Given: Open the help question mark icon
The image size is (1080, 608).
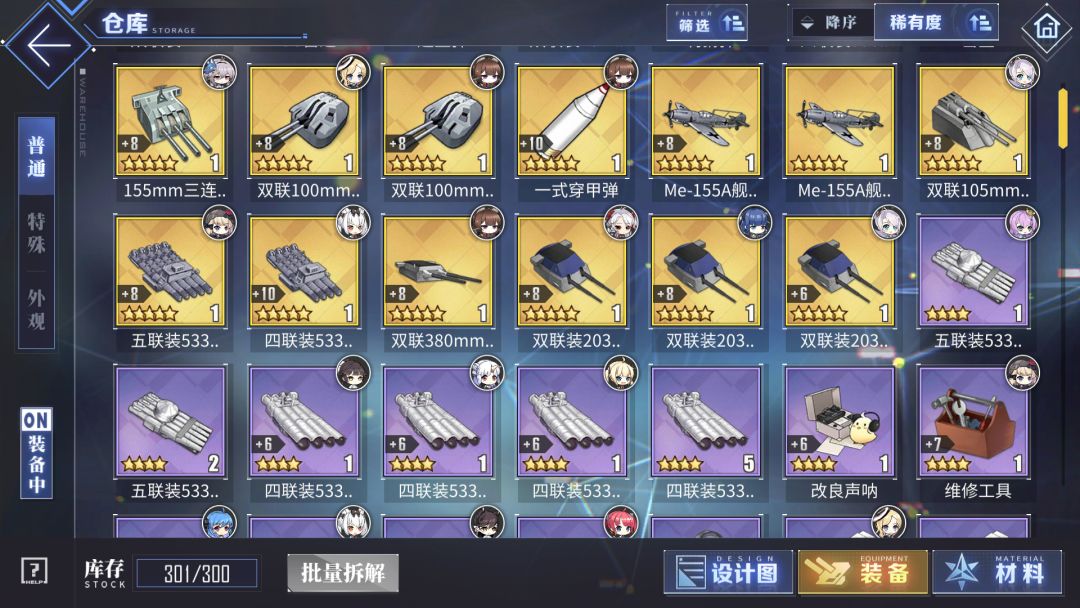Looking at the screenshot, I should click(34, 571).
